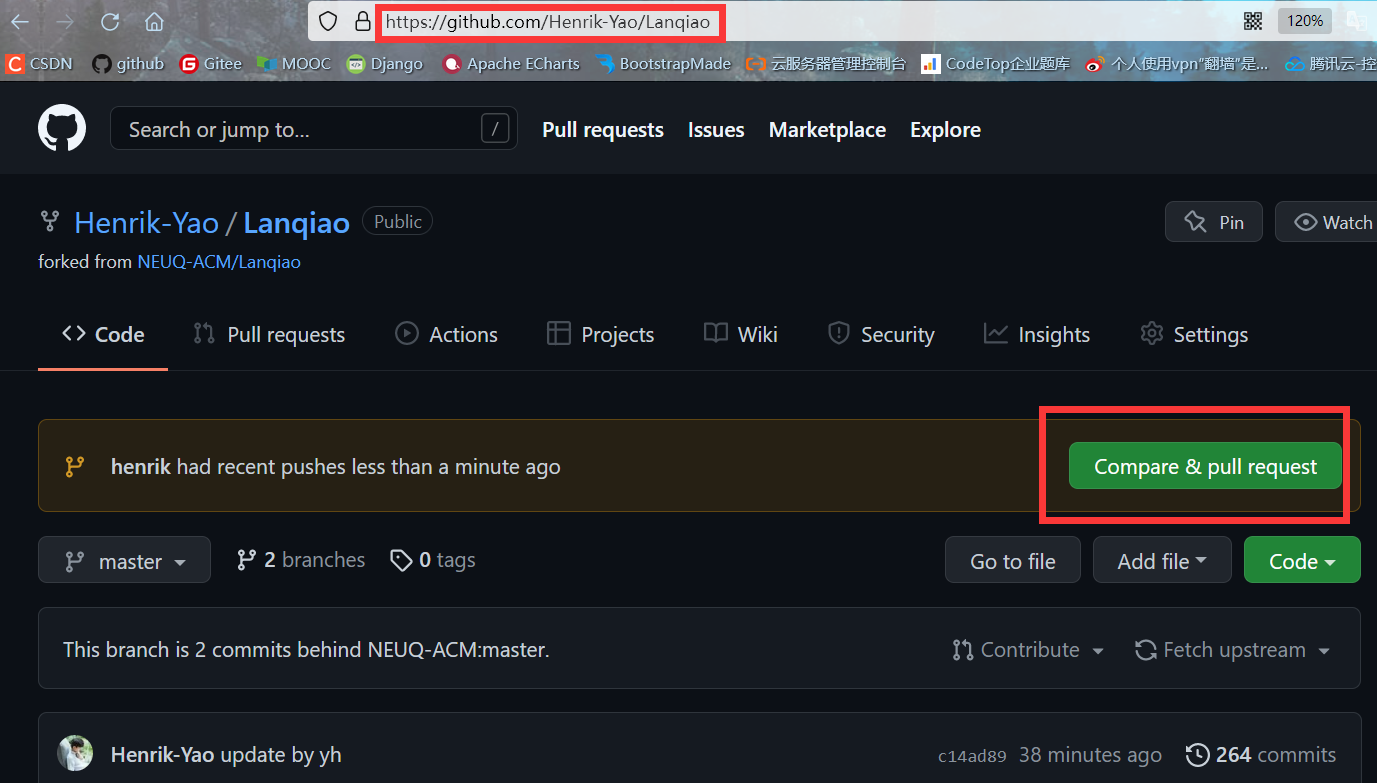The width and height of the screenshot is (1377, 783).
Task: Focus the Search or jump to field
Action: pyautogui.click(x=313, y=129)
